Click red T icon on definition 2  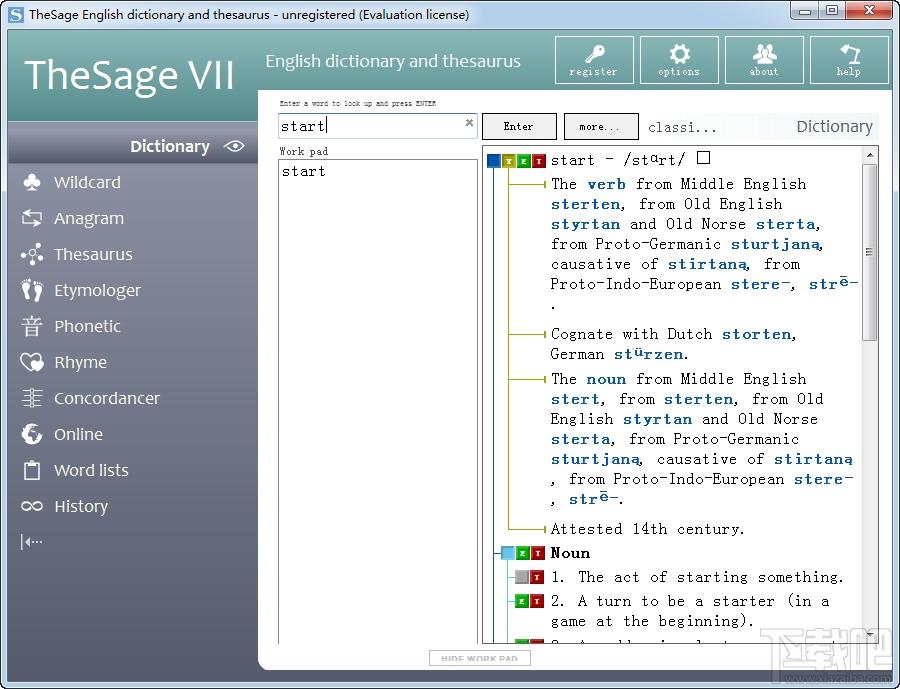click(537, 601)
